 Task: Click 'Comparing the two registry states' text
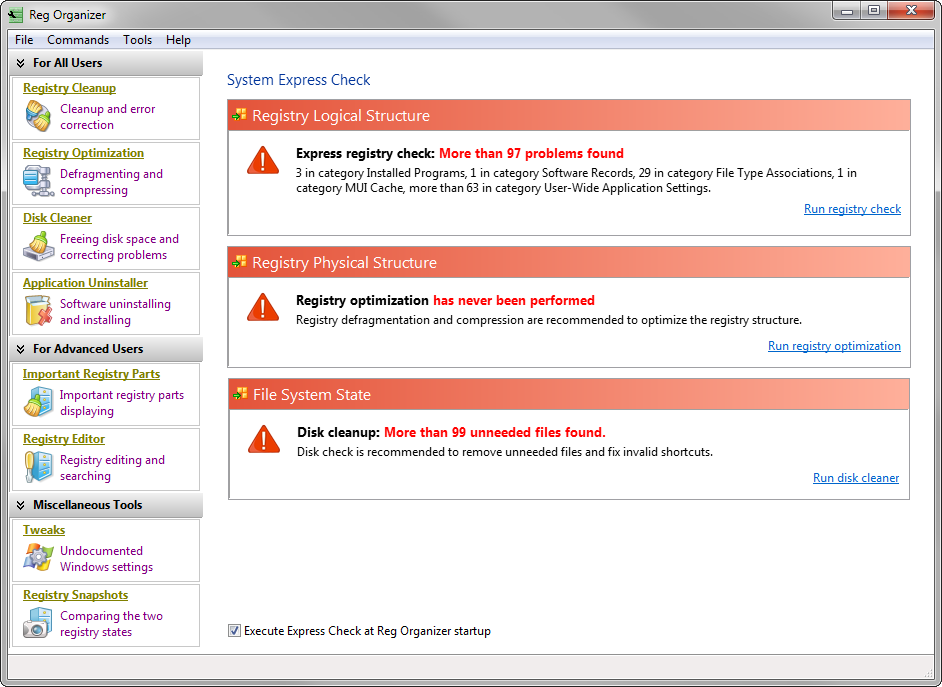(x=111, y=623)
